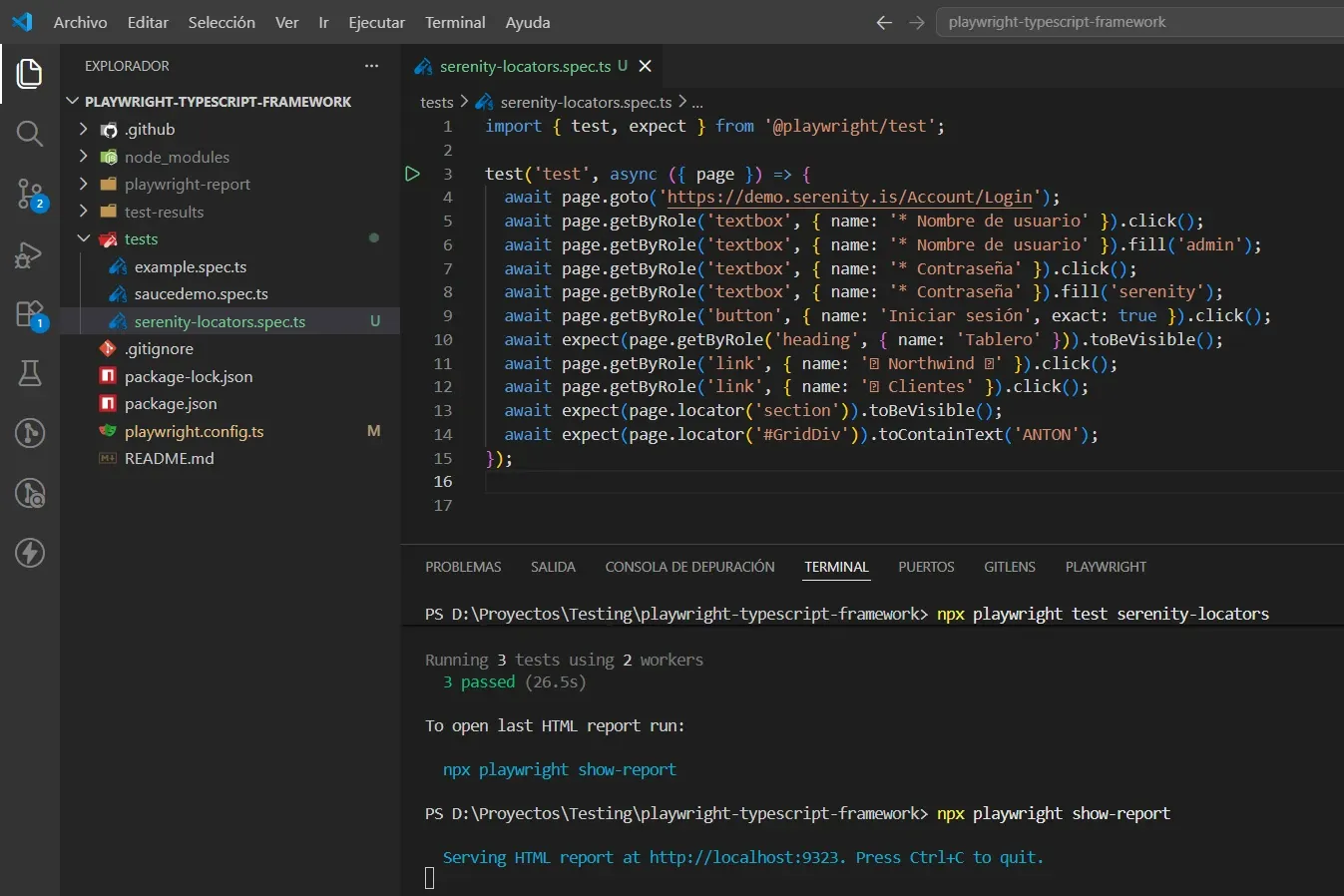Click the lightning bolt activity bar icon

pyautogui.click(x=29, y=553)
